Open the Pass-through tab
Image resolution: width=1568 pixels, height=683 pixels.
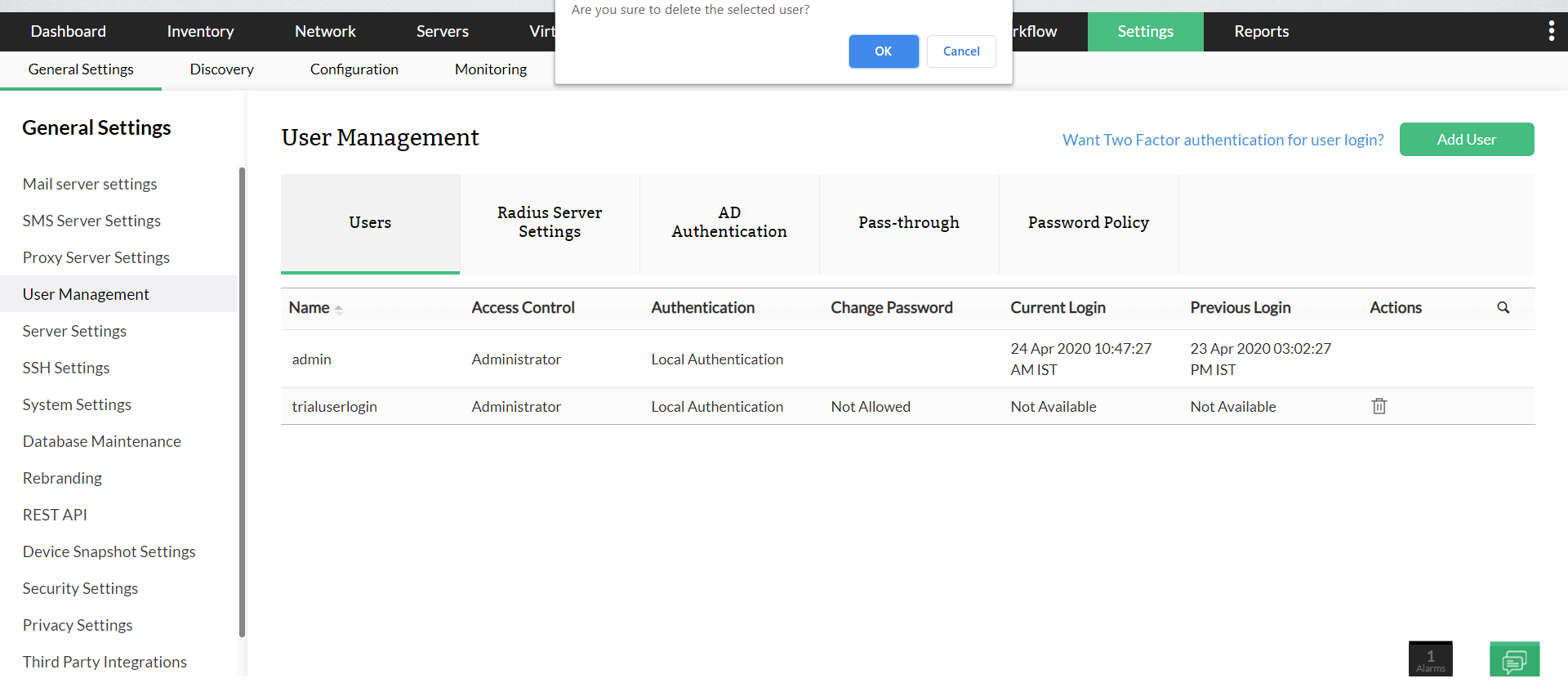coord(908,222)
